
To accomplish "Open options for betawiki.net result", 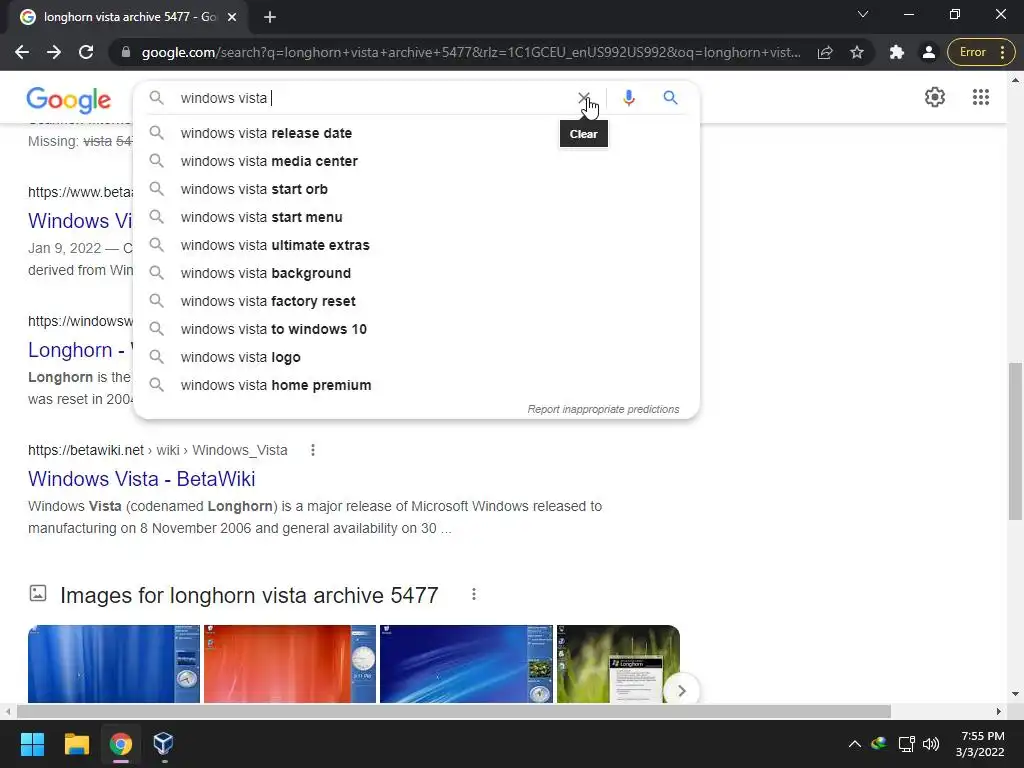I will pos(313,450).
